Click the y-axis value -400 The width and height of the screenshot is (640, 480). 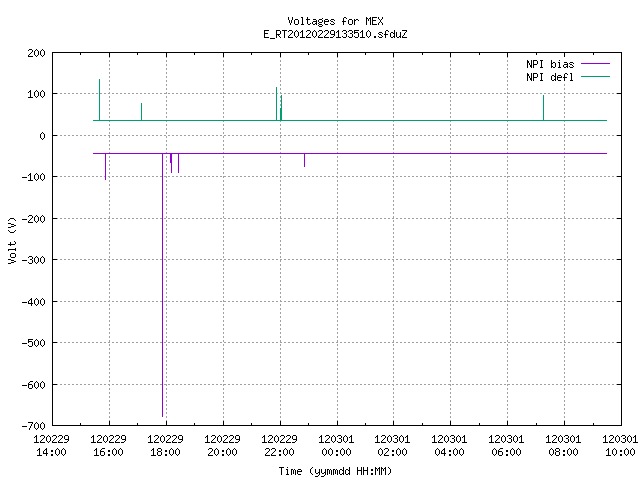(33, 302)
